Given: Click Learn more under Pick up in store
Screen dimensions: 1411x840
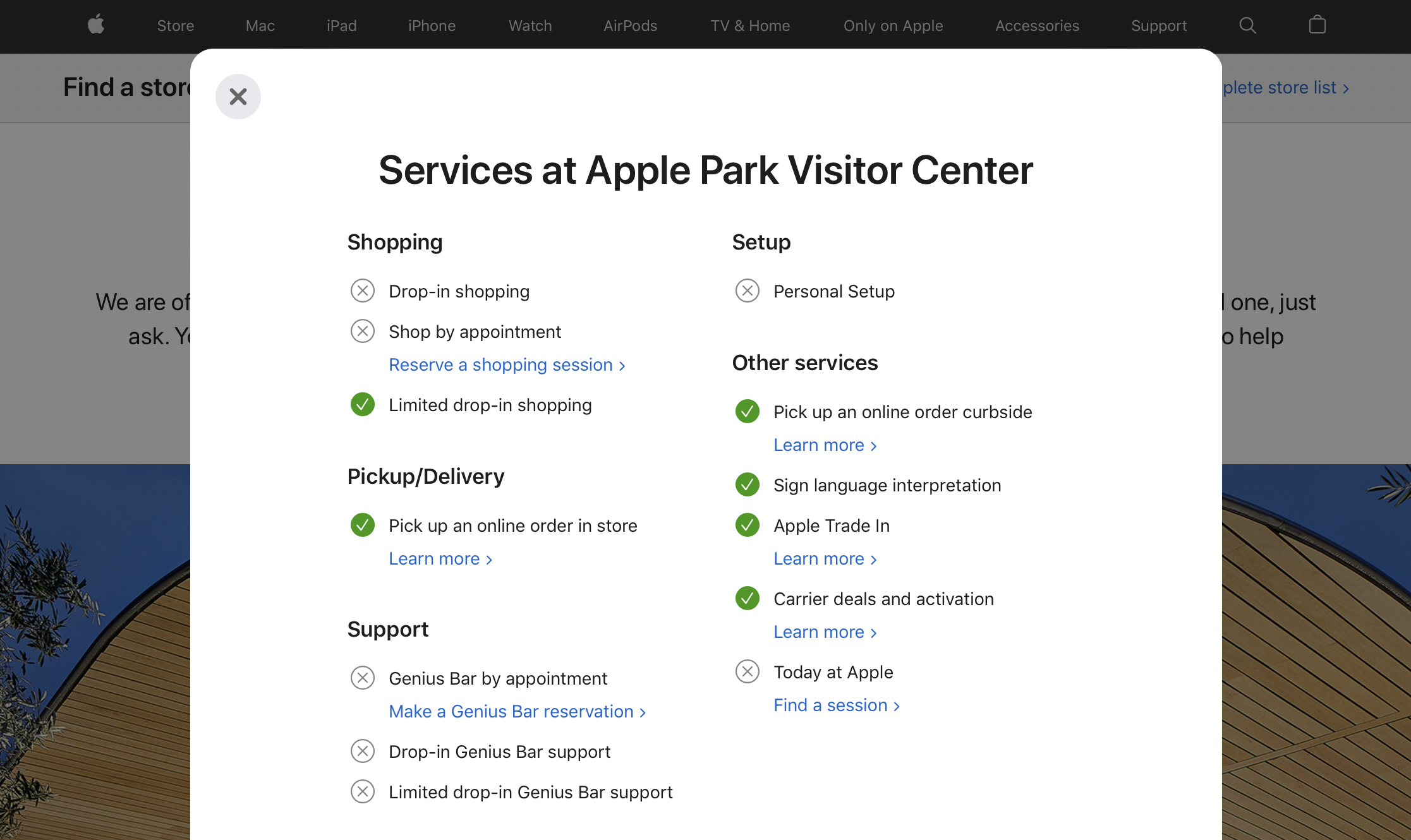Looking at the screenshot, I should 440,559.
